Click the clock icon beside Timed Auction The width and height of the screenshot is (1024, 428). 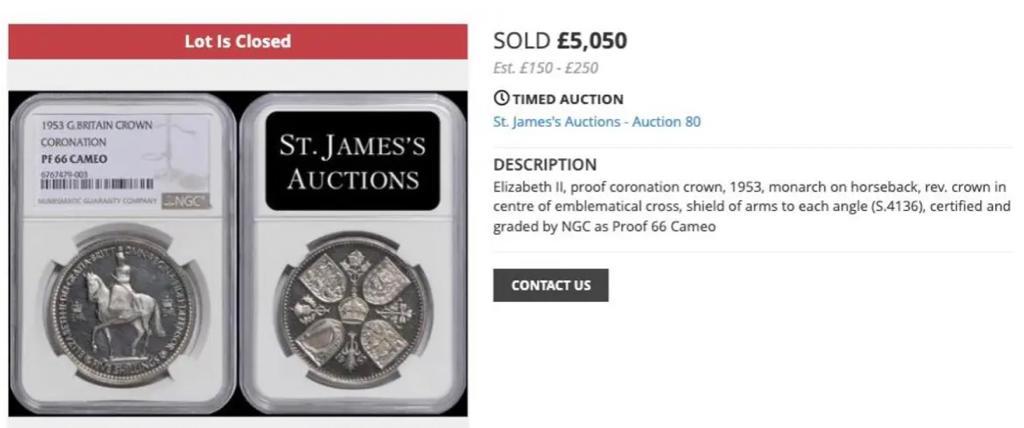[x=502, y=99]
